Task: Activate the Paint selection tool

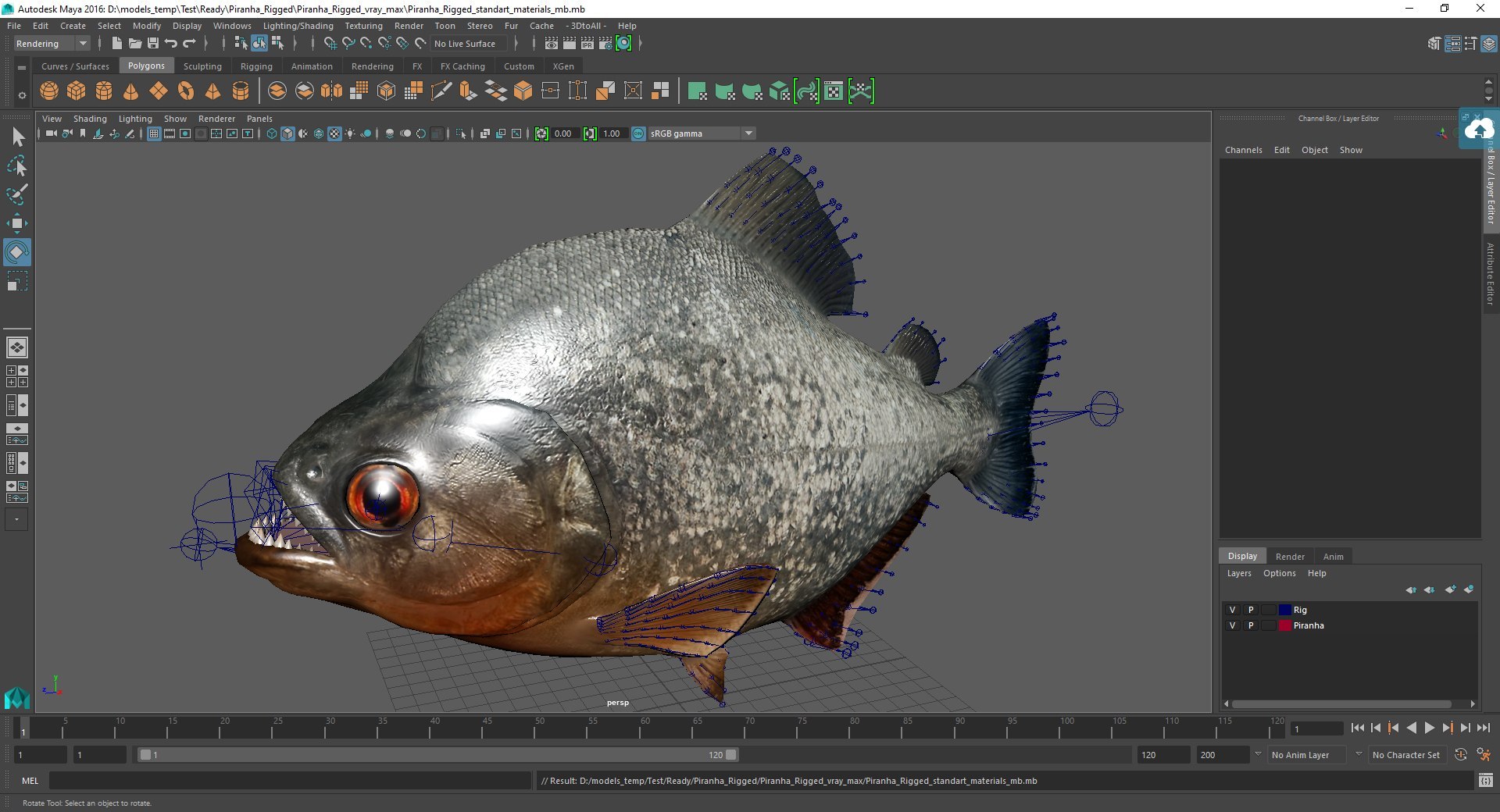Action: (17, 194)
